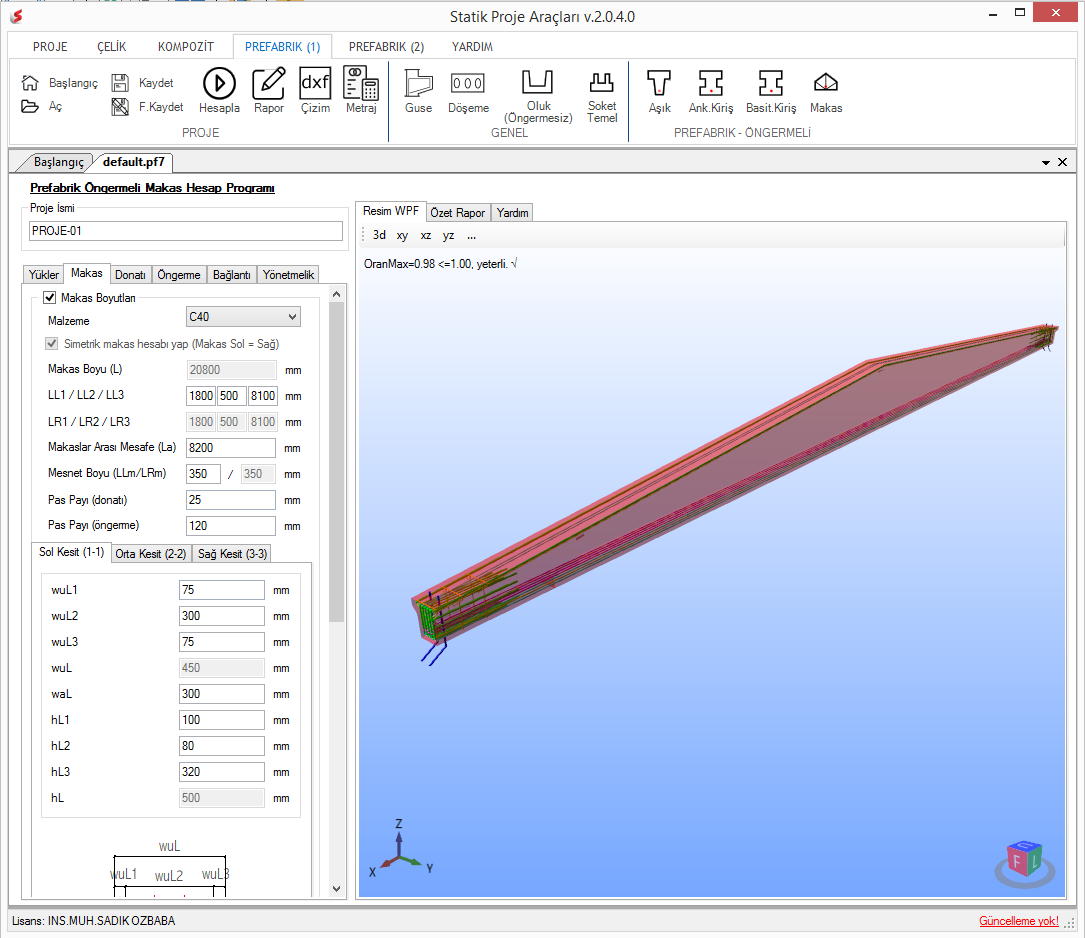
Task: Open YARDIM ribbon tab
Action: pos(472,47)
